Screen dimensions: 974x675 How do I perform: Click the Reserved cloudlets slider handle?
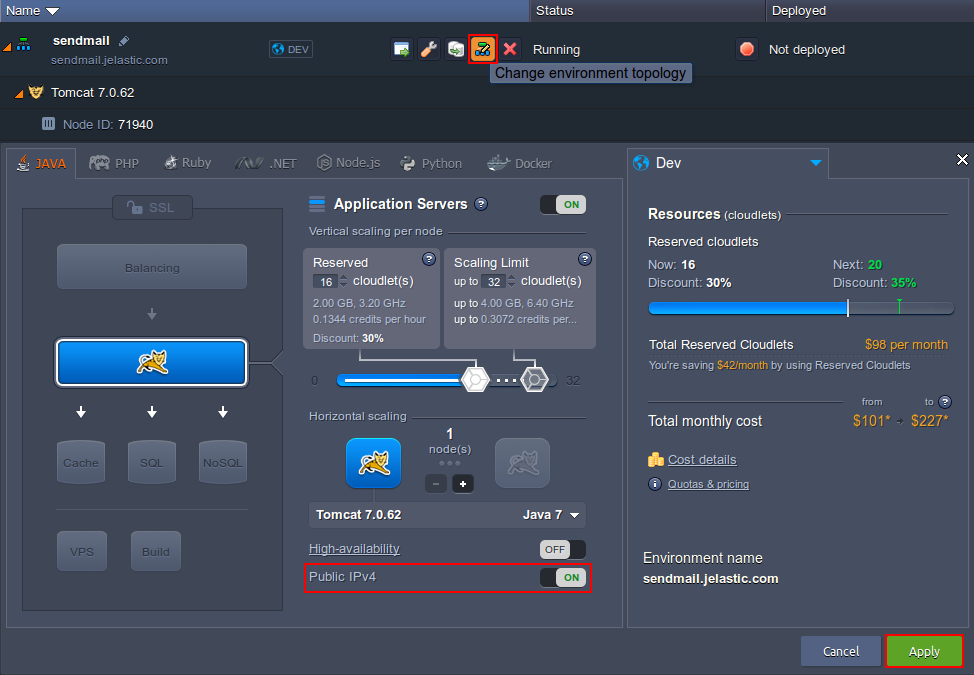[475, 379]
